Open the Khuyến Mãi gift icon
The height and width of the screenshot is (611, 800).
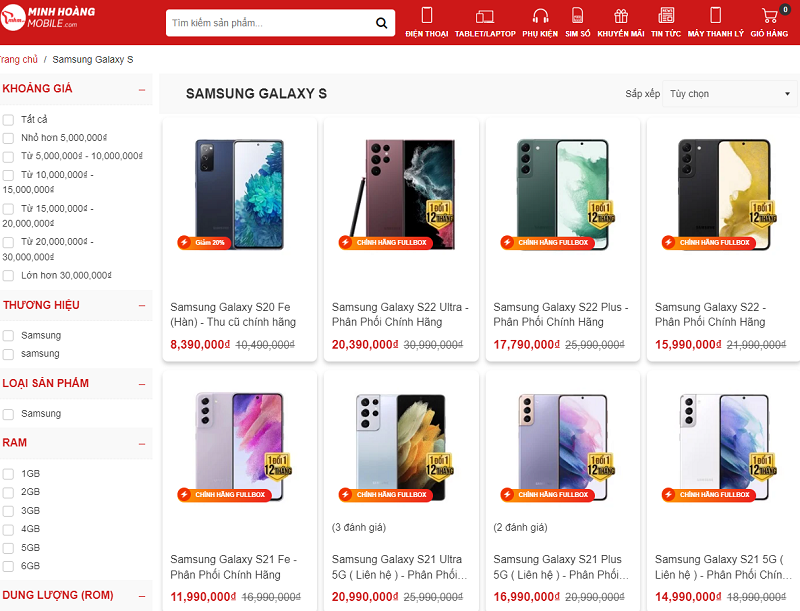tap(620, 16)
